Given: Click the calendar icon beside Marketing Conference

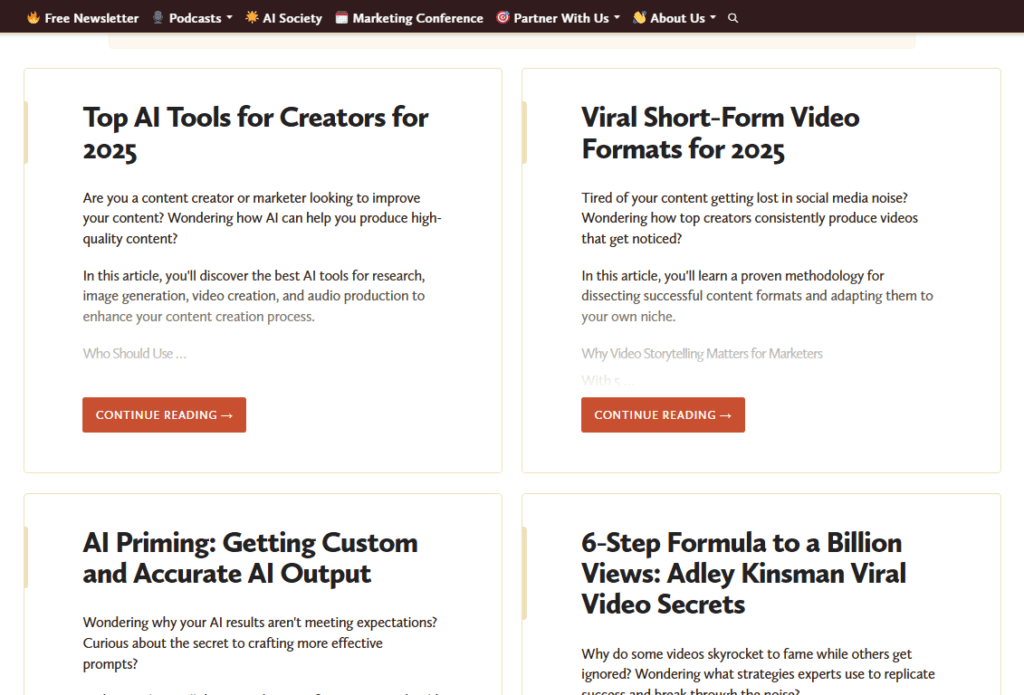Looking at the screenshot, I should tap(342, 18).
